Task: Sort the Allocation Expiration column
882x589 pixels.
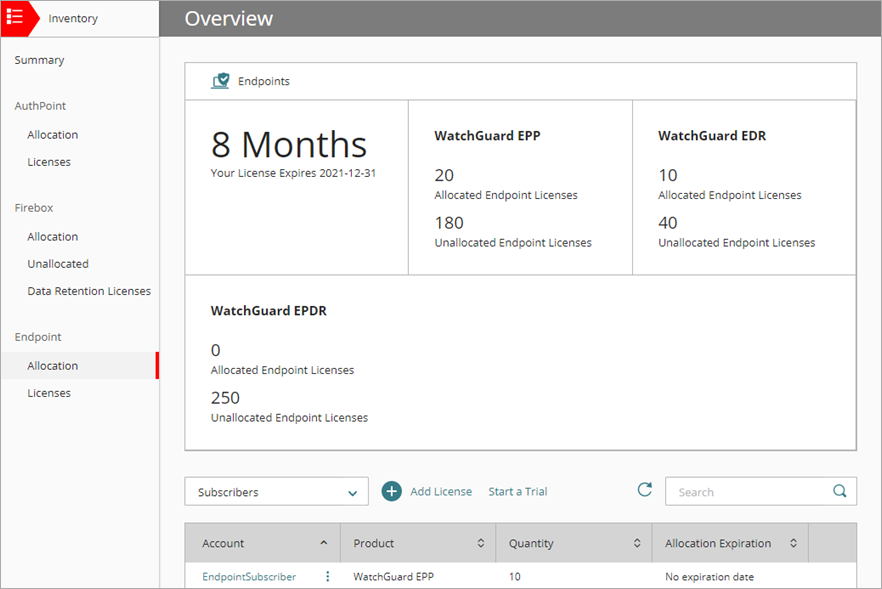Action: pos(793,543)
